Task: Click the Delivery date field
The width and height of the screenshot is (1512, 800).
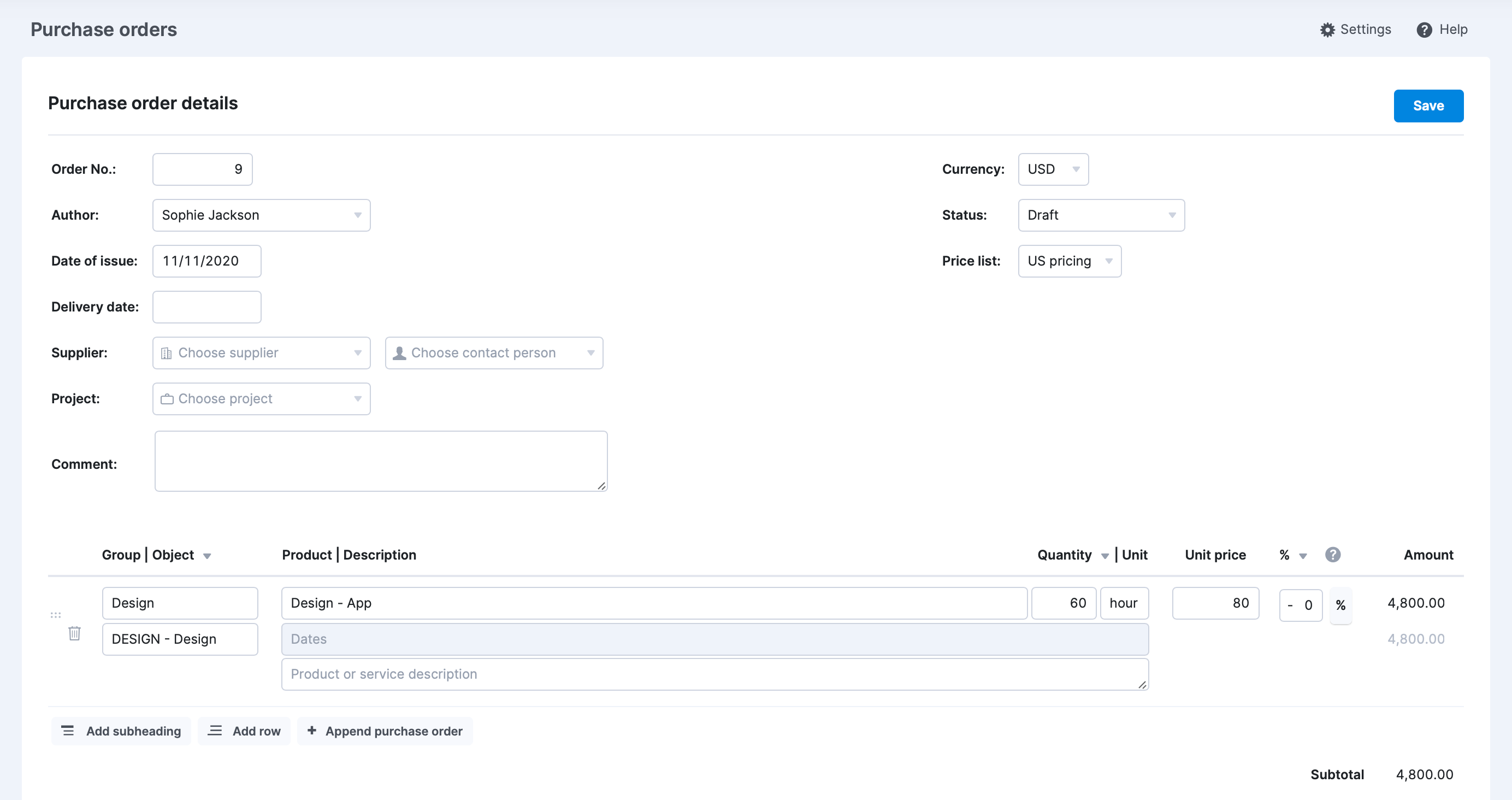Action: click(206, 307)
